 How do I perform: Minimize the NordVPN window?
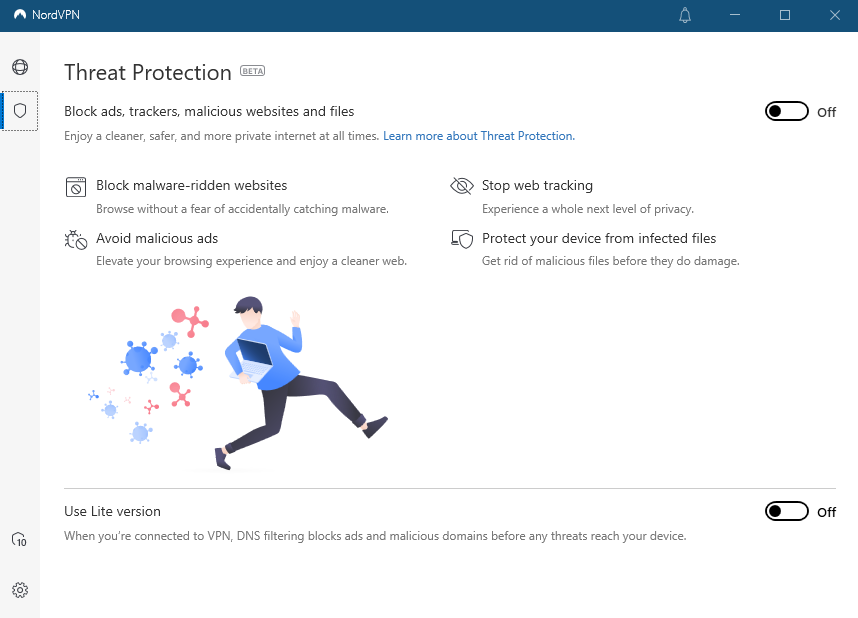click(x=734, y=15)
